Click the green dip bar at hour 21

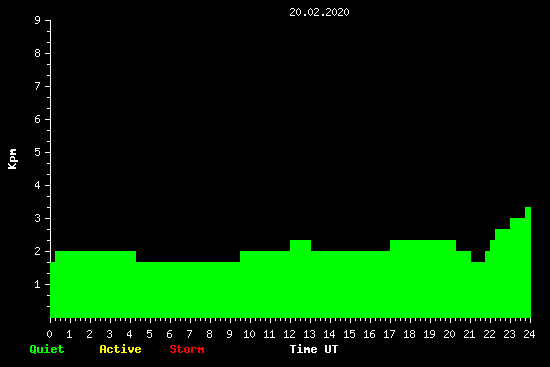pos(478,290)
